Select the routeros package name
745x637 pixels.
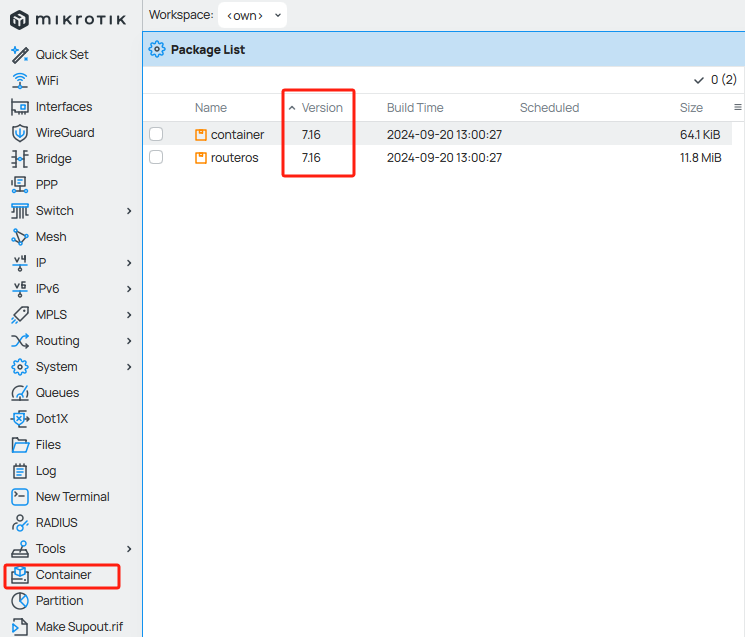tap(235, 158)
